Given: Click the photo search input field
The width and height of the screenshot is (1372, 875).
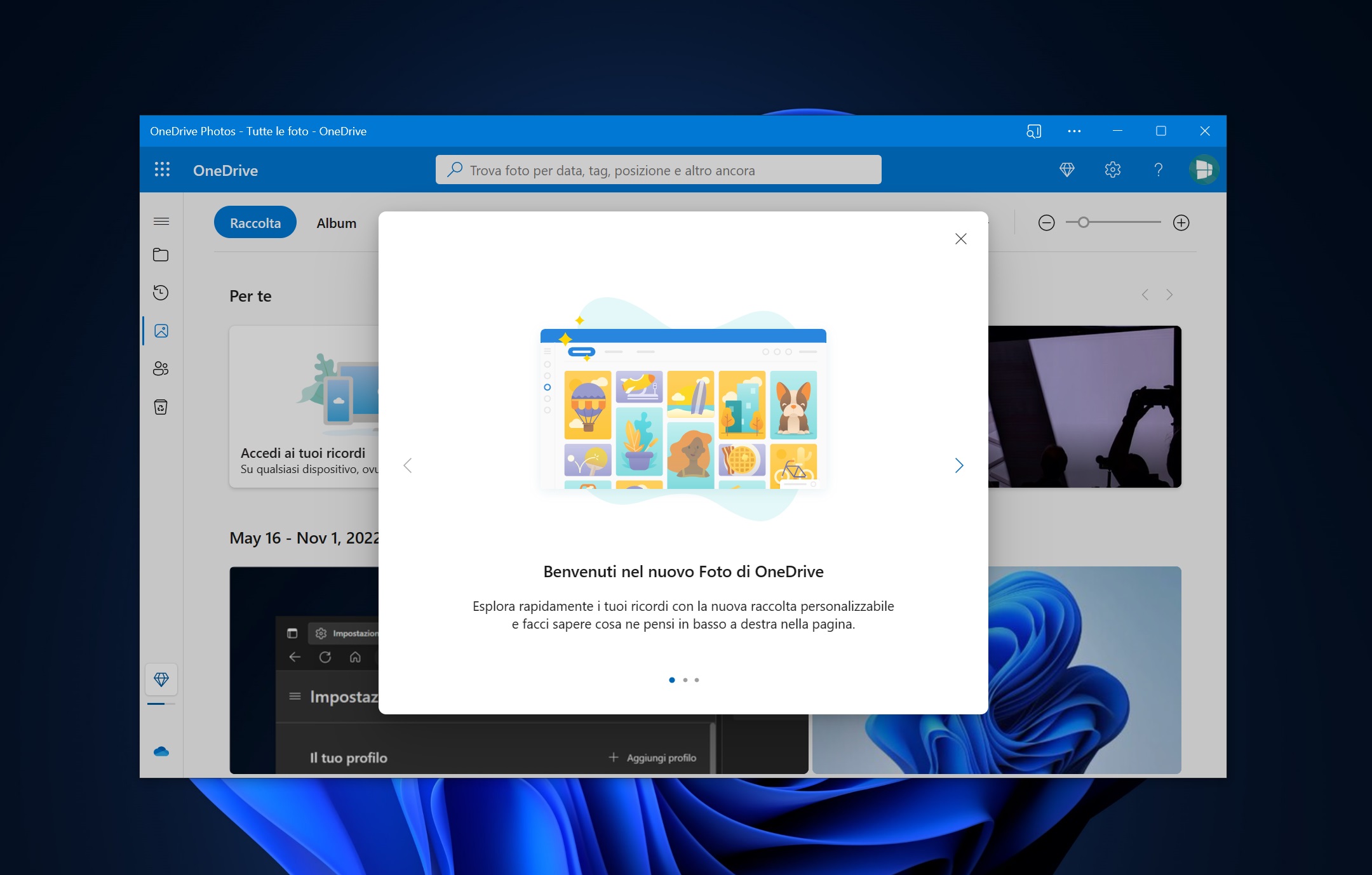Looking at the screenshot, I should point(659,170).
